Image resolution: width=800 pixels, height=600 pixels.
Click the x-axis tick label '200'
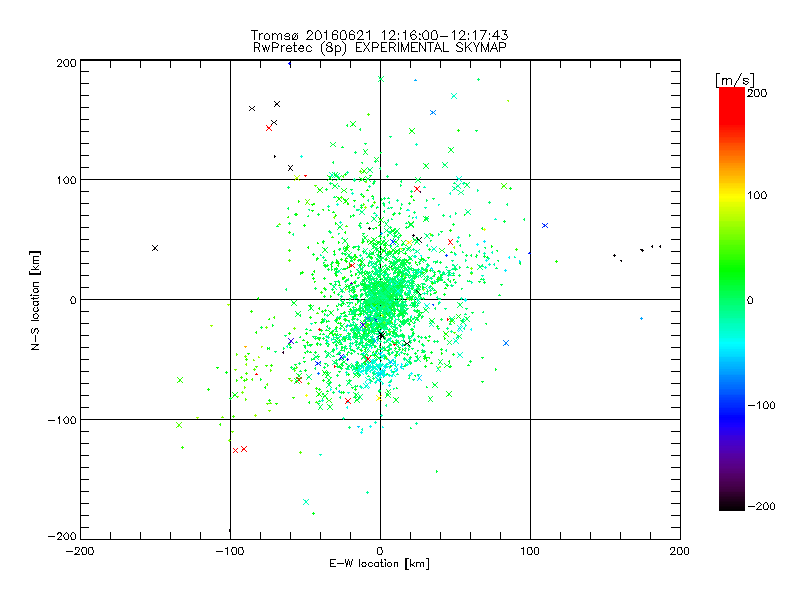coord(680,551)
